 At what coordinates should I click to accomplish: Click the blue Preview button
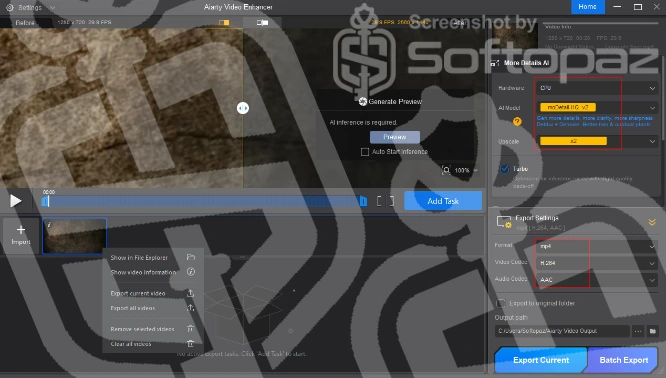[395, 137]
